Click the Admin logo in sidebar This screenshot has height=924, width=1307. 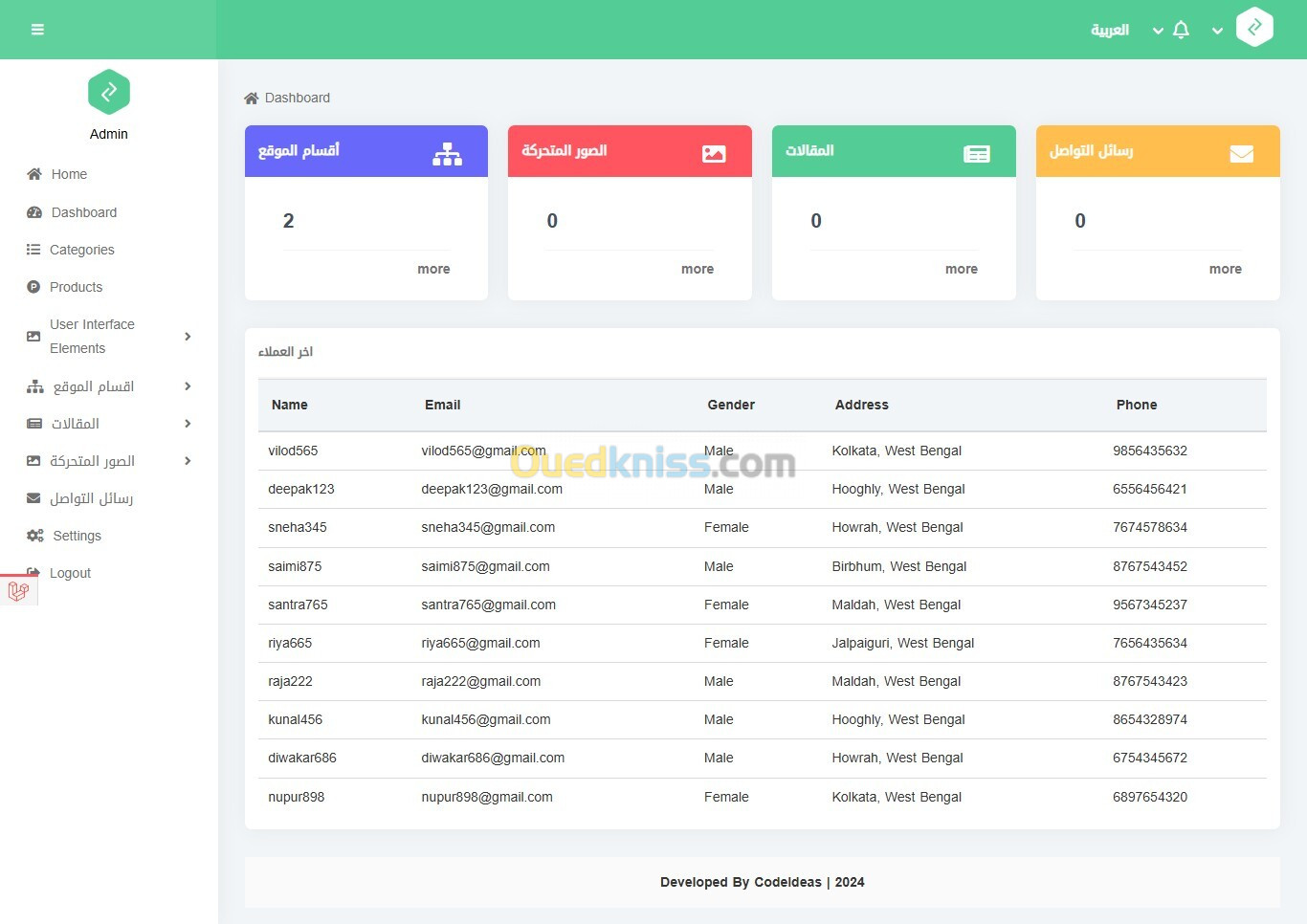point(109,92)
